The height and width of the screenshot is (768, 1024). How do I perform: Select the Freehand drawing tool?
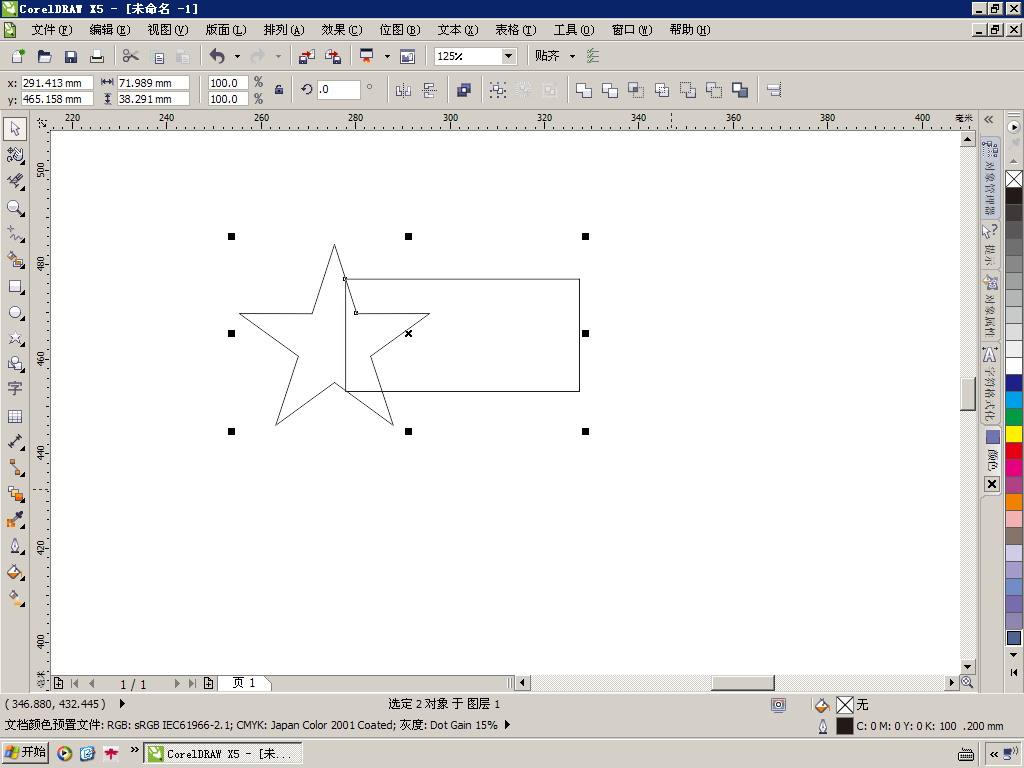click(15, 234)
